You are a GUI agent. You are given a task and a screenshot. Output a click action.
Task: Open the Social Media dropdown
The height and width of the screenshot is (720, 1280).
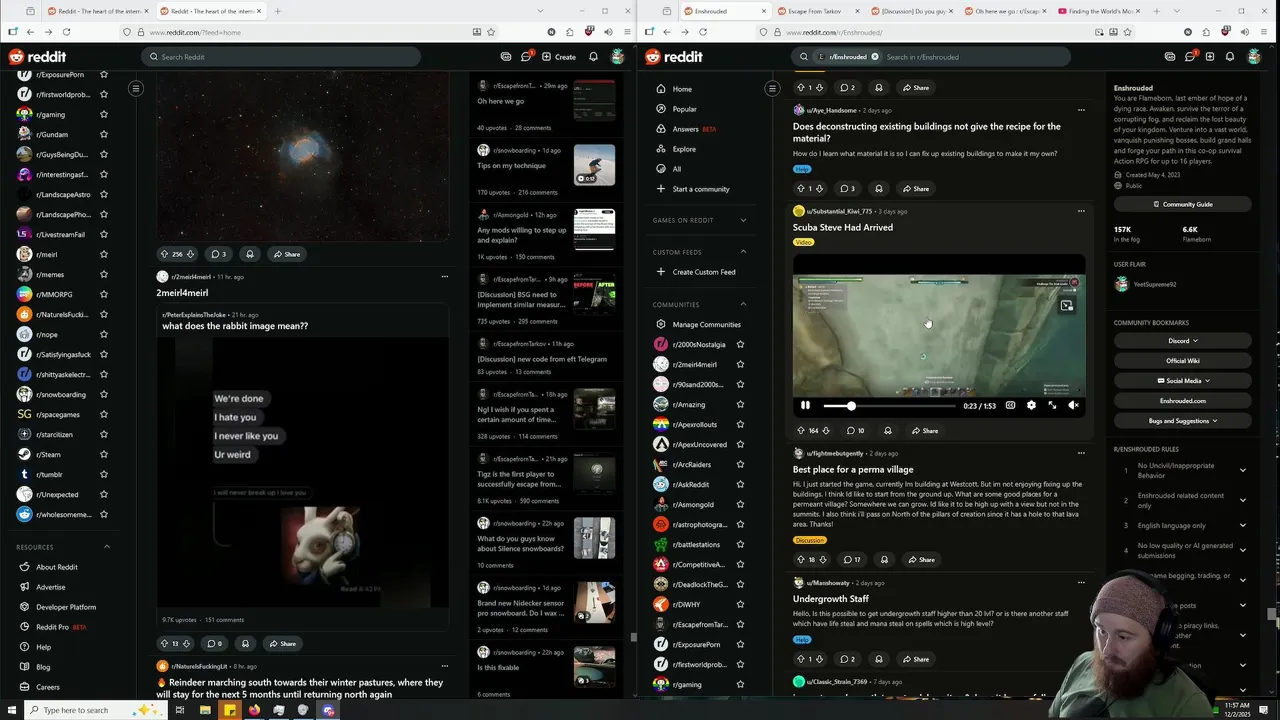(x=1183, y=381)
